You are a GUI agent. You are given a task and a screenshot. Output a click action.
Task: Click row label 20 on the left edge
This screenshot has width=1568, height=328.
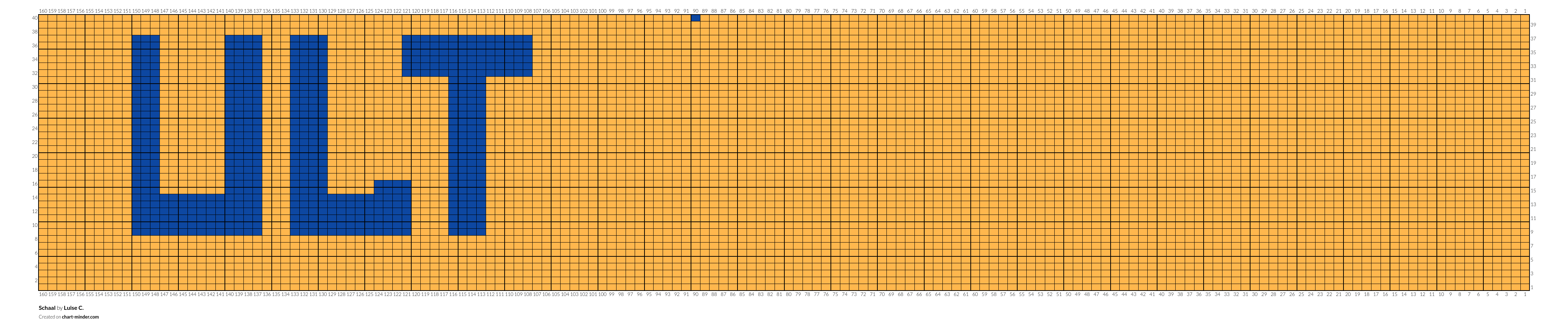coord(35,156)
